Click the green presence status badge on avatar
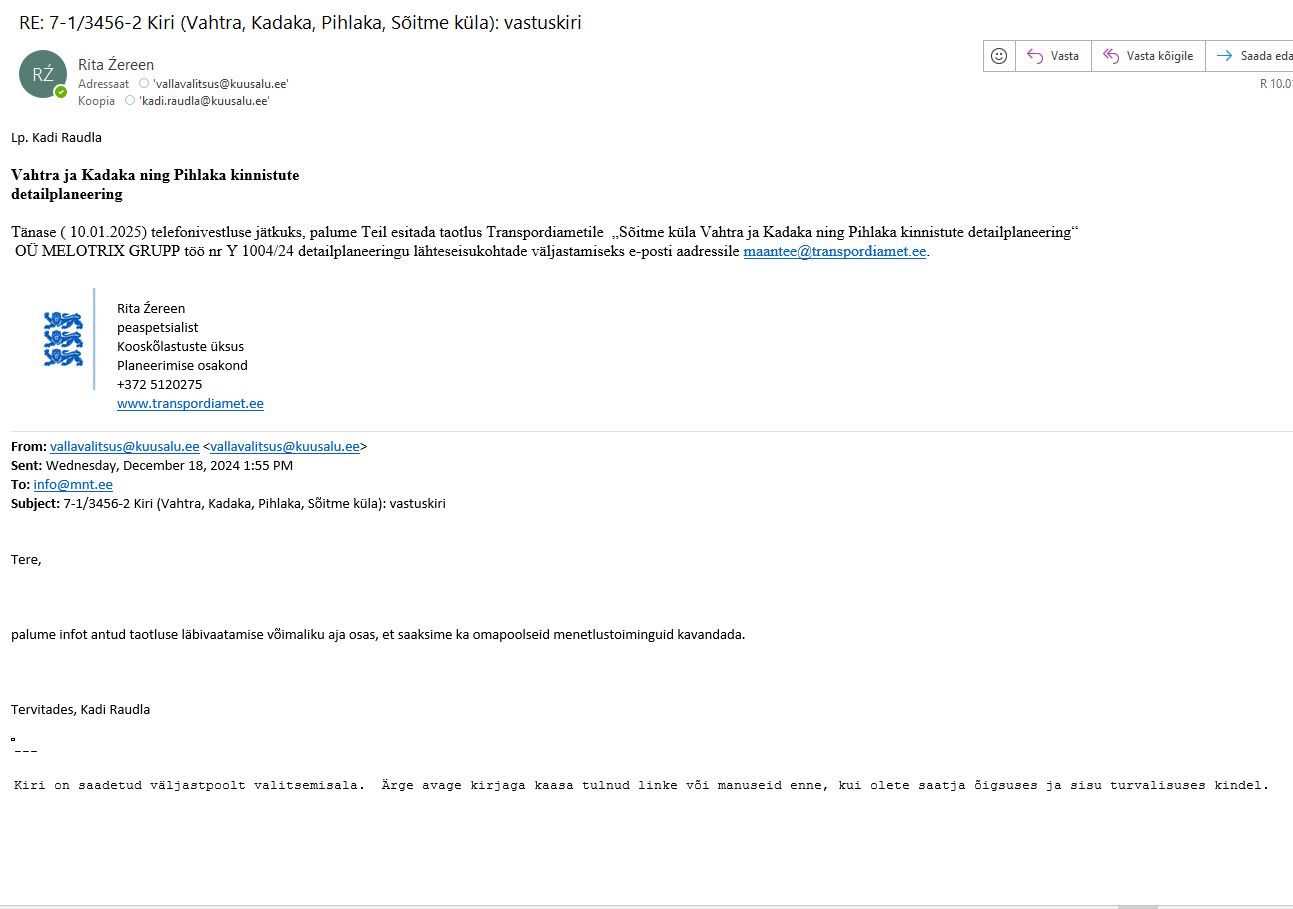 [61, 91]
